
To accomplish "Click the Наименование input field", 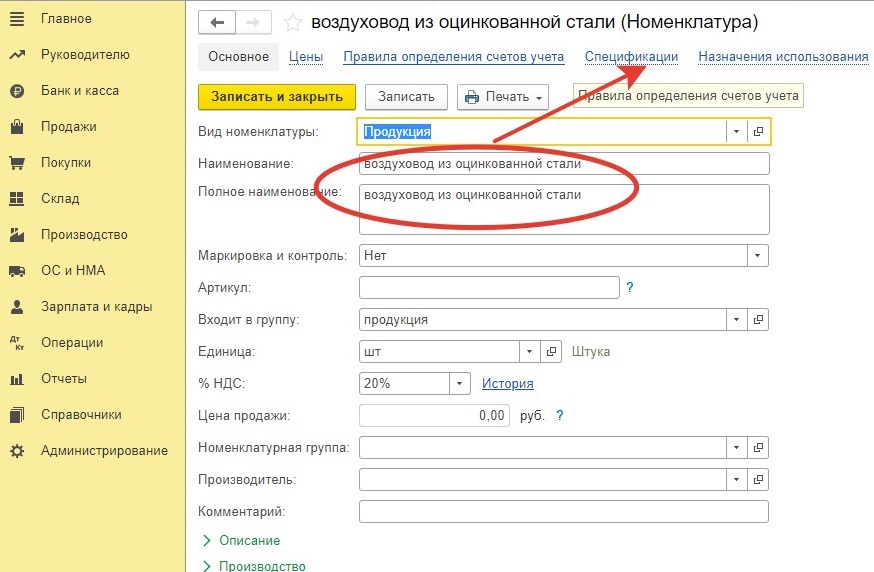I will pos(564,164).
